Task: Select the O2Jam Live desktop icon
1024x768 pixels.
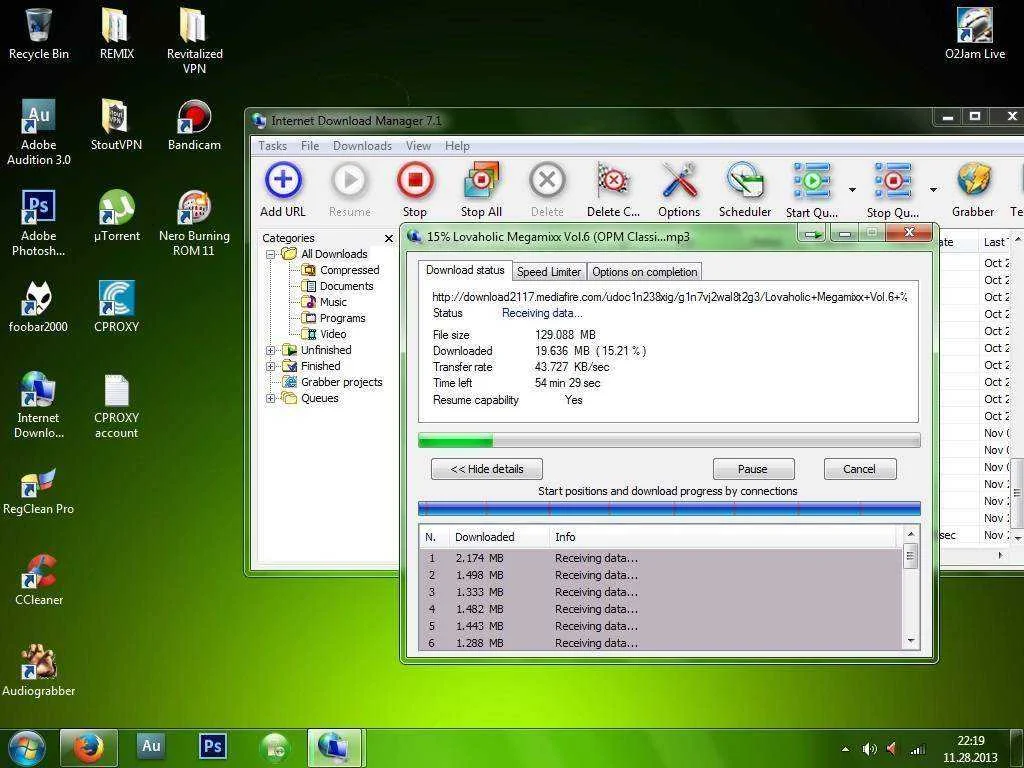Action: (x=975, y=33)
